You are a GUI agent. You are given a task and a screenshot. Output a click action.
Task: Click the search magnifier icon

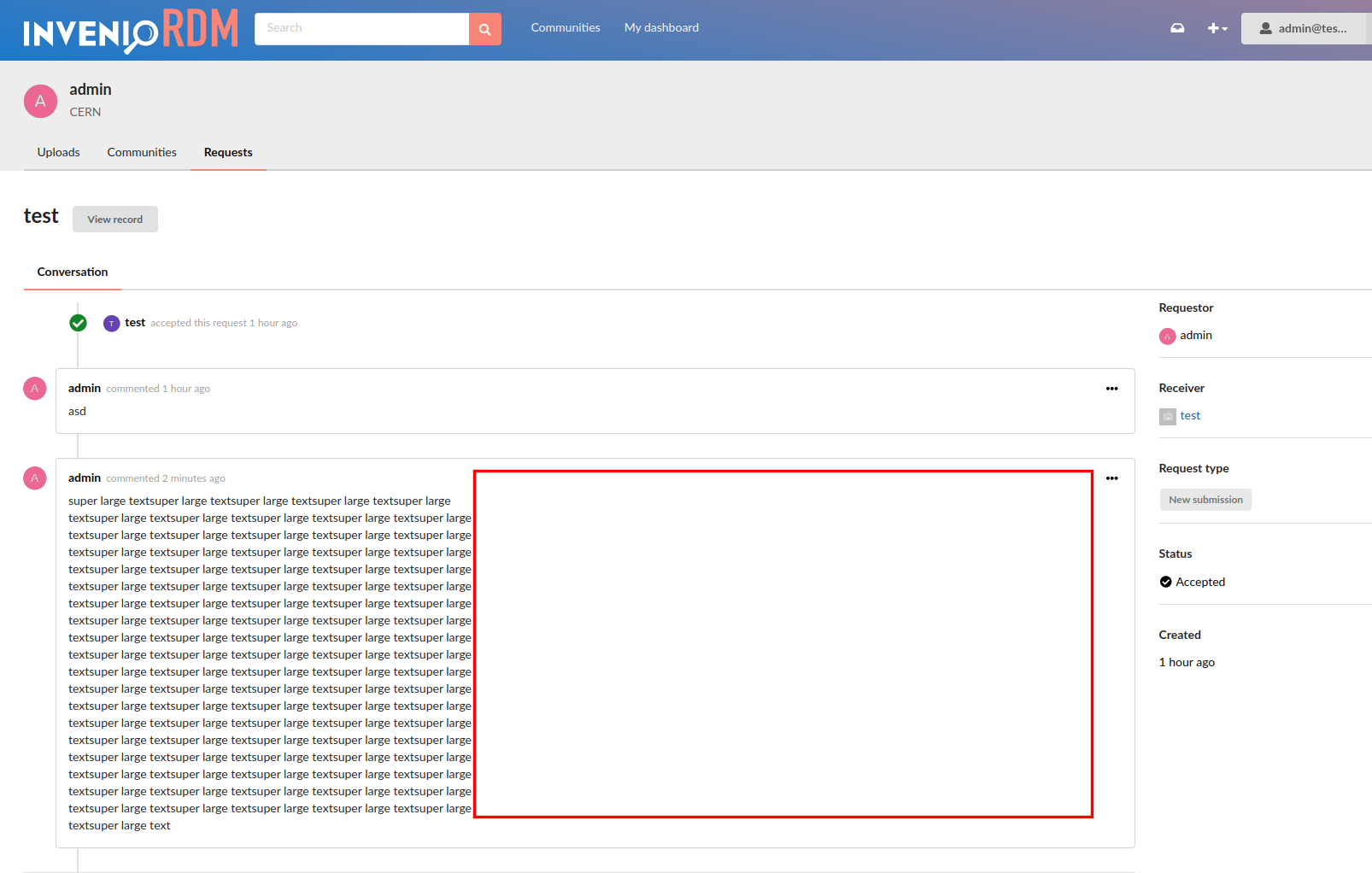[484, 28]
